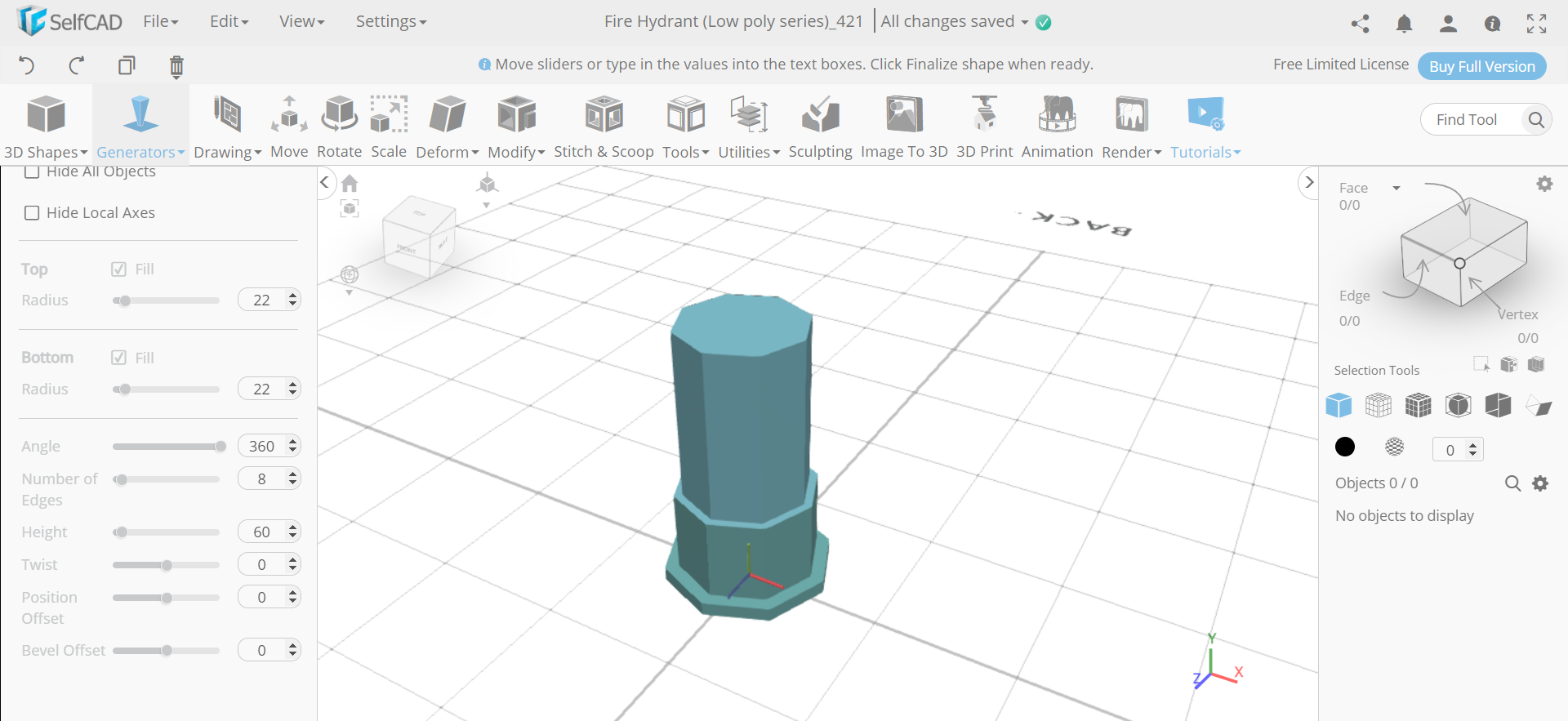Toggle Bottom Fill checkbox
This screenshot has width=1568, height=721.
(118, 358)
